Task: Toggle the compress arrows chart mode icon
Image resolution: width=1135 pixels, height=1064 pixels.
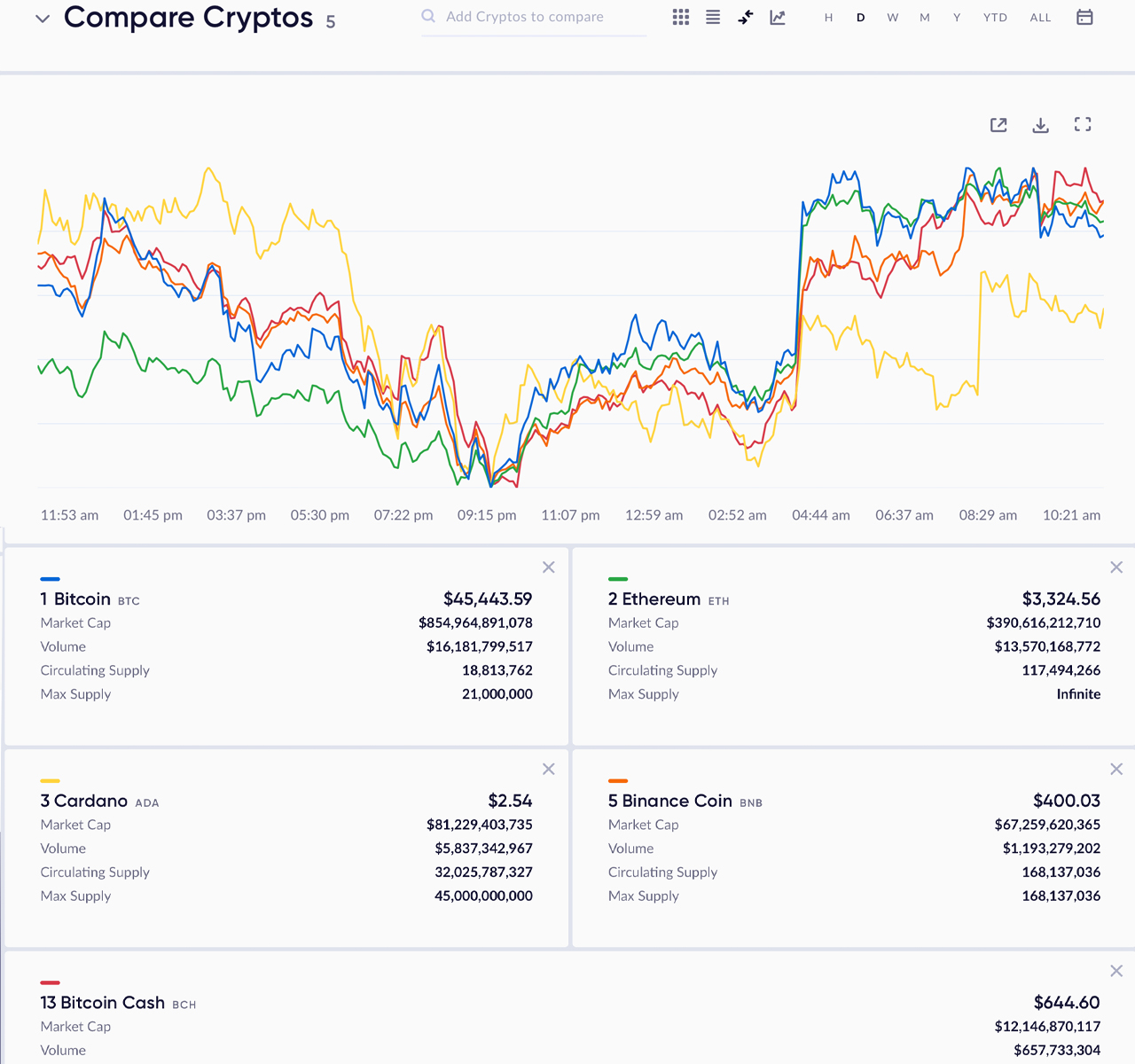Action: click(x=746, y=17)
